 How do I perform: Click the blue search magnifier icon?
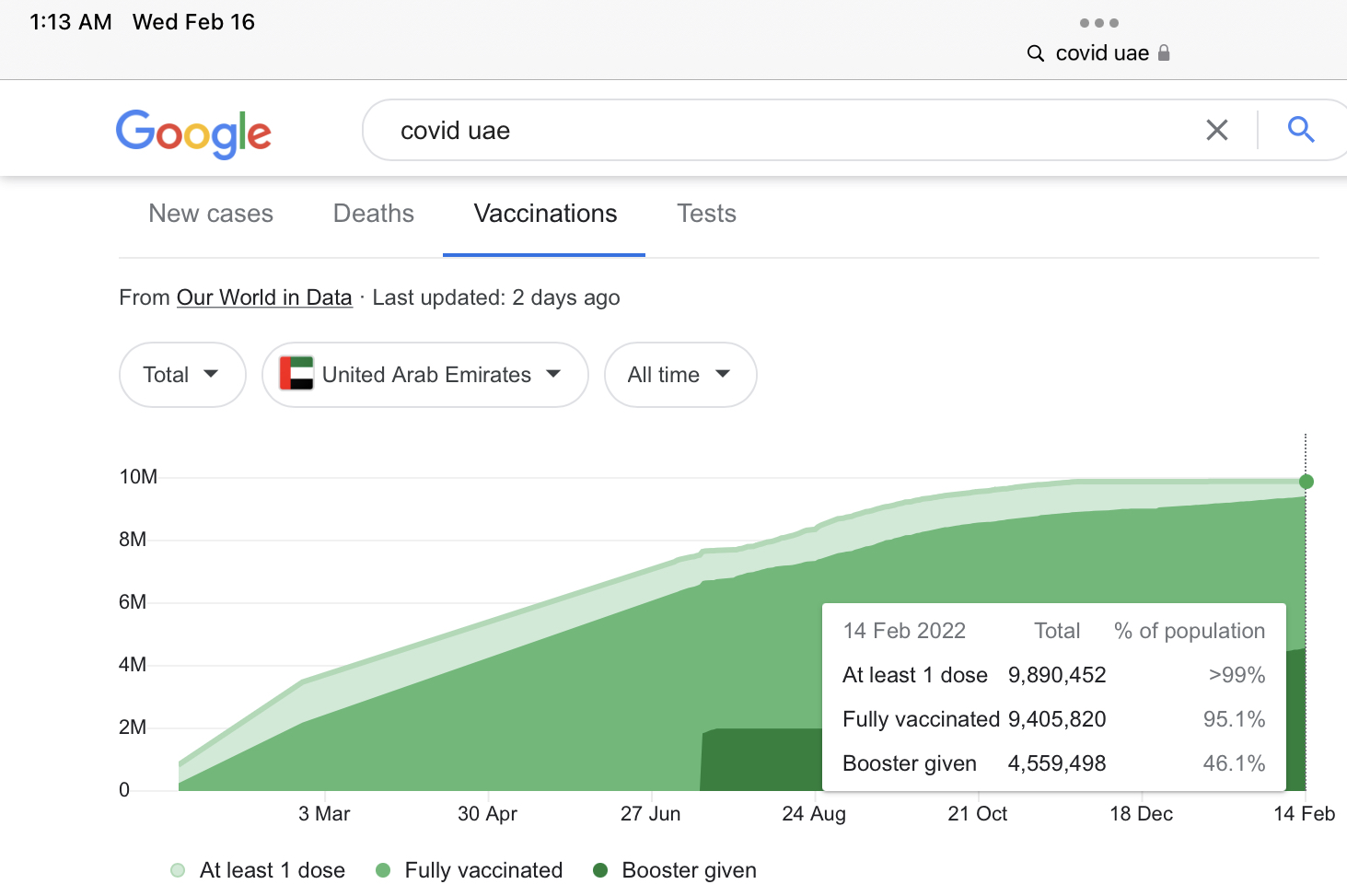point(1300,130)
